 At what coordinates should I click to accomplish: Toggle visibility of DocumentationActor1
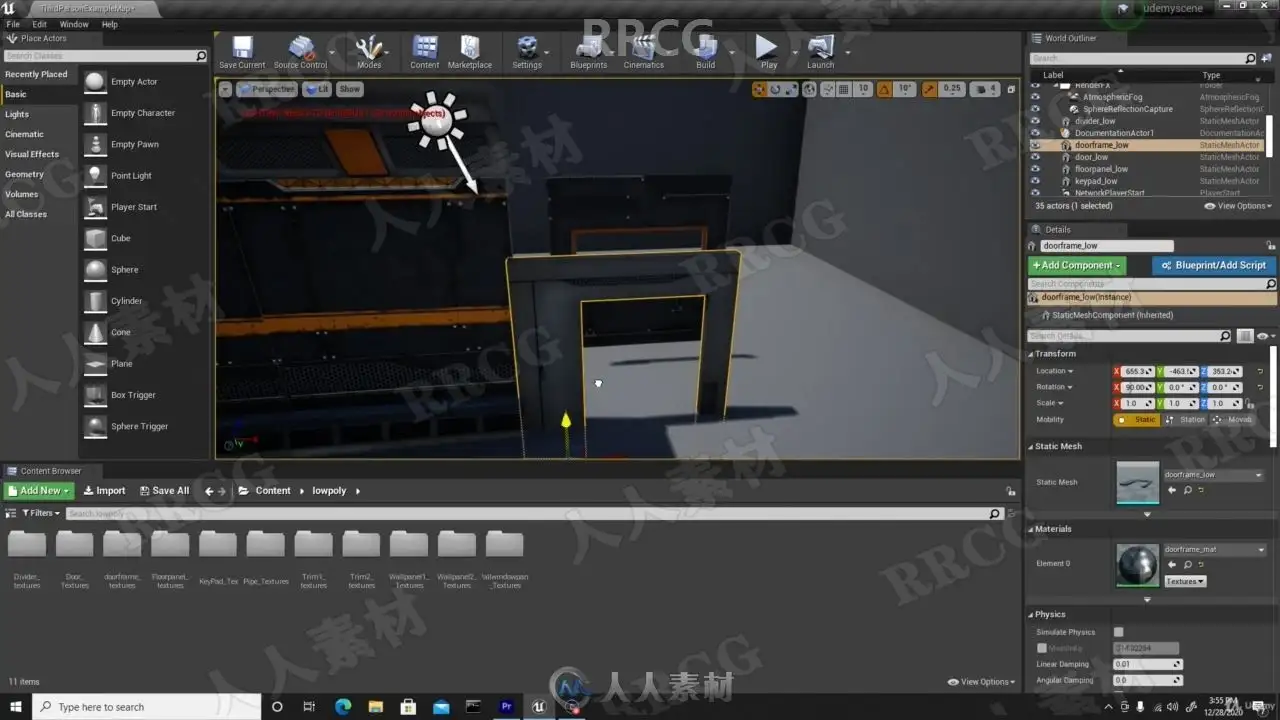pyautogui.click(x=1035, y=133)
